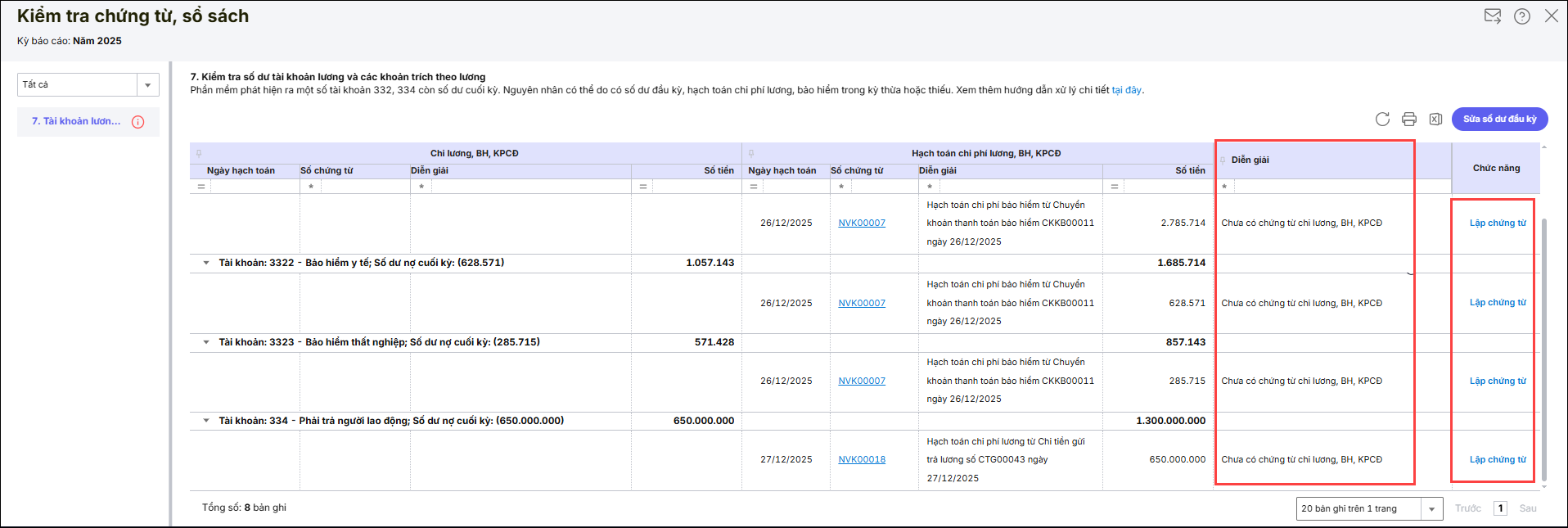
Task: Click the Số chứng từ filter field under Chi lương
Action: point(364,187)
